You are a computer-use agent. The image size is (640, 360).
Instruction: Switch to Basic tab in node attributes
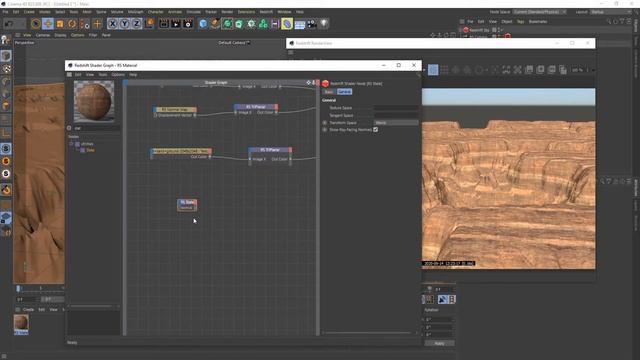click(329, 92)
